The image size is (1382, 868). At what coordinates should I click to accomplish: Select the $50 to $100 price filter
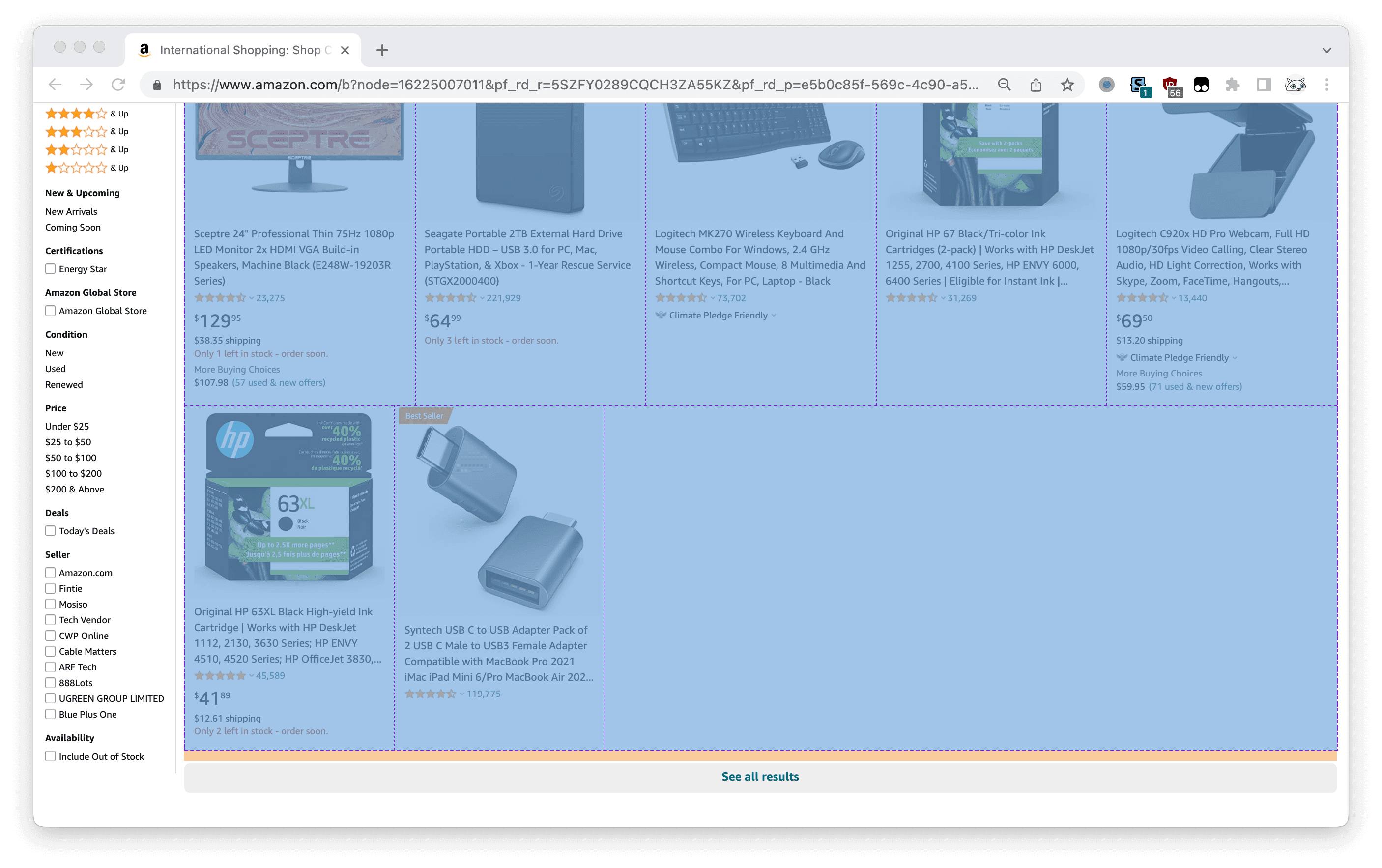click(71, 458)
